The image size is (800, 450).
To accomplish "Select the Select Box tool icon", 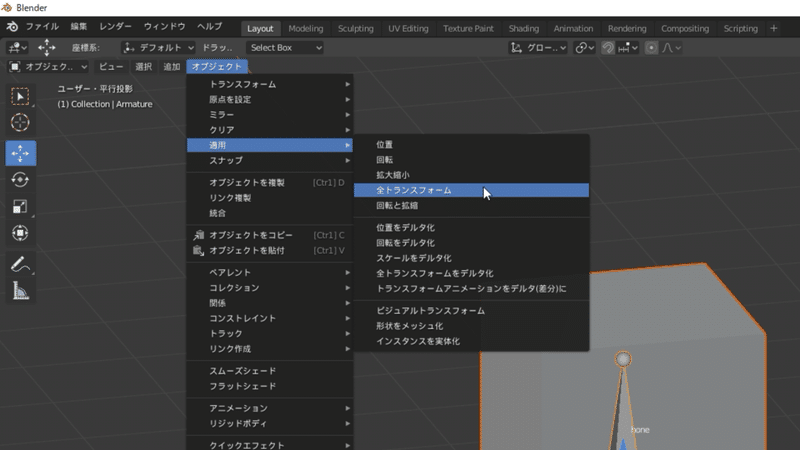I will point(20,96).
